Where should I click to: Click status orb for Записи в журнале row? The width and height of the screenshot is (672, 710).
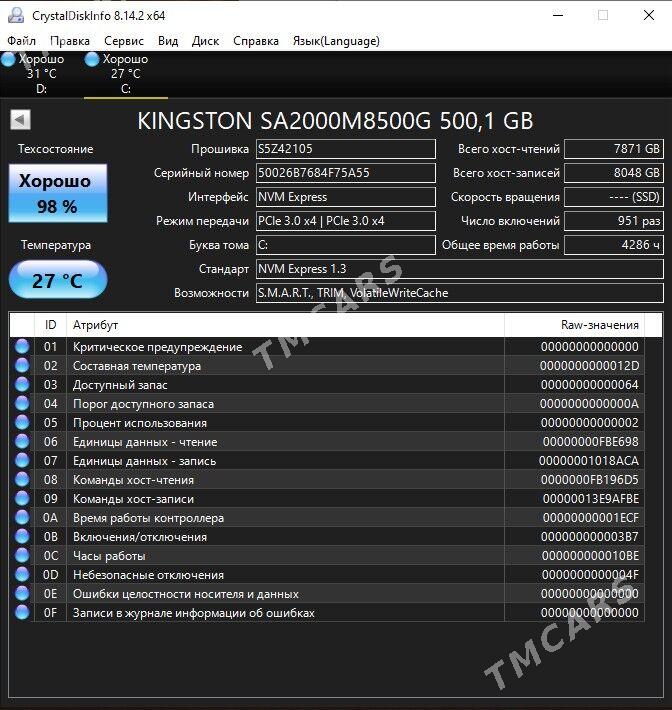click(x=22, y=613)
